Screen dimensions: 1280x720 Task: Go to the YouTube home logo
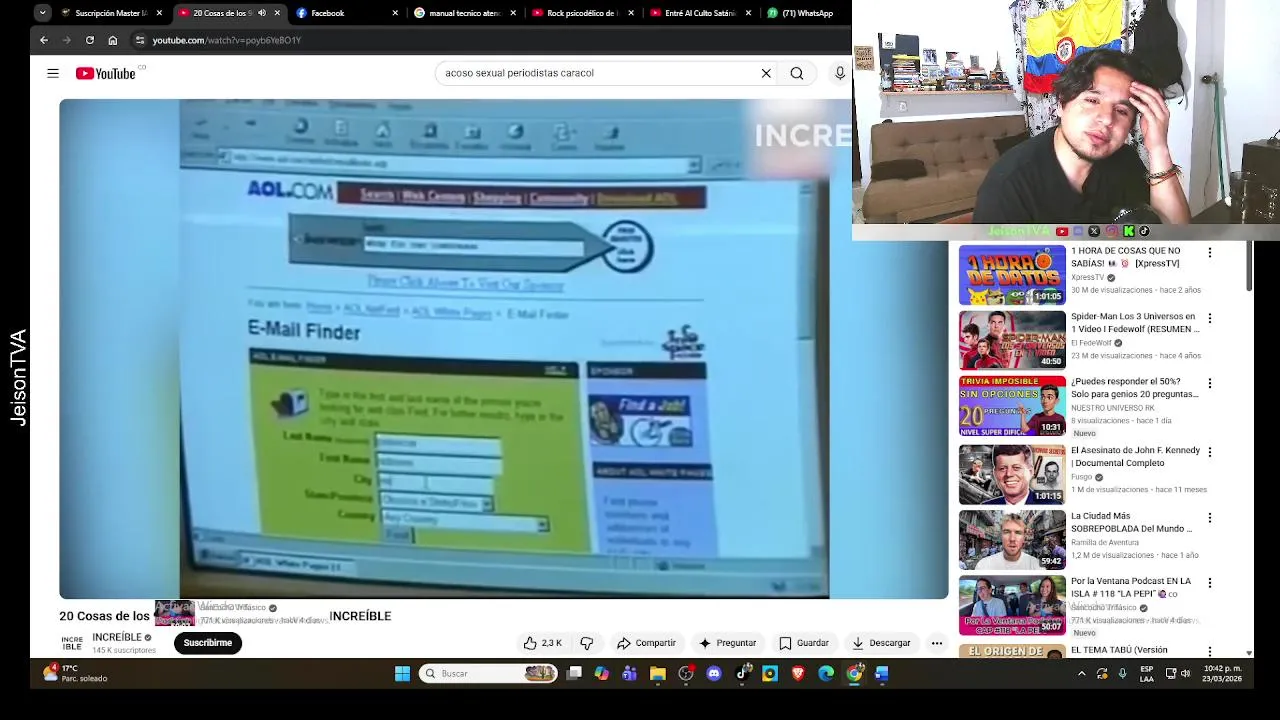tap(105, 73)
